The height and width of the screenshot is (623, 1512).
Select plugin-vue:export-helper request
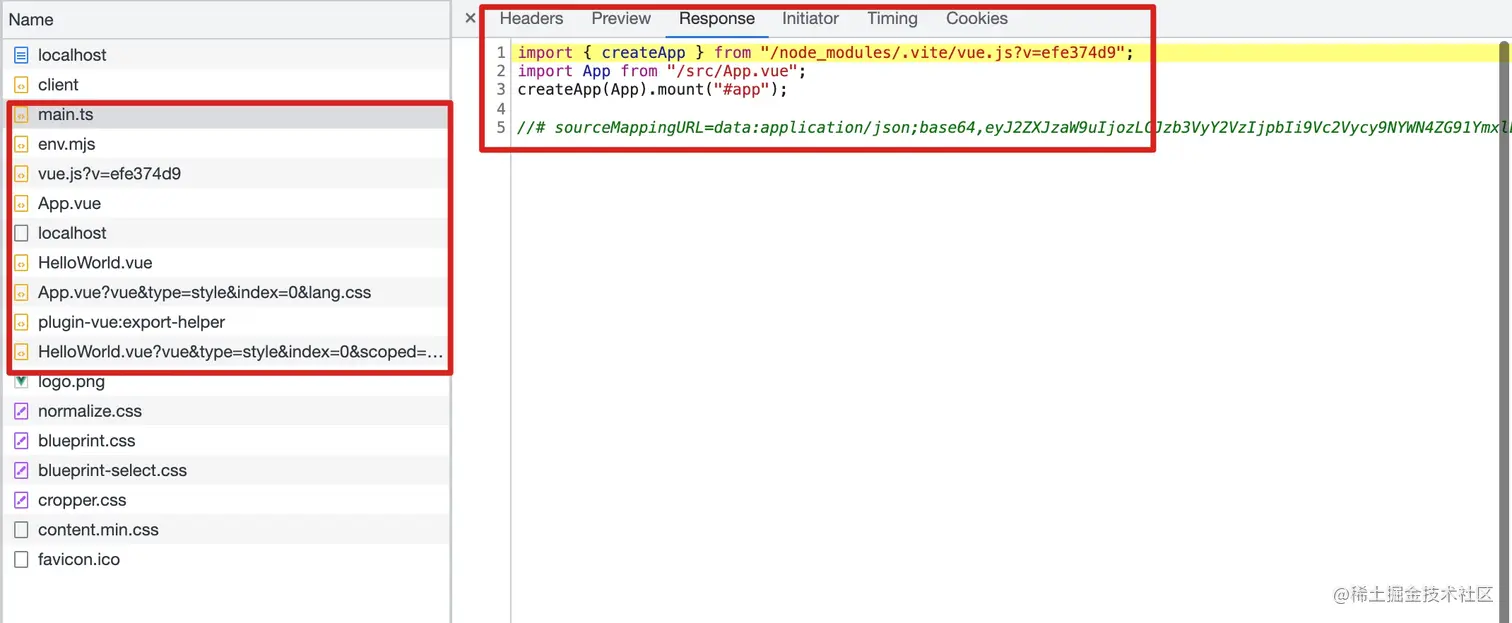(x=225, y=322)
